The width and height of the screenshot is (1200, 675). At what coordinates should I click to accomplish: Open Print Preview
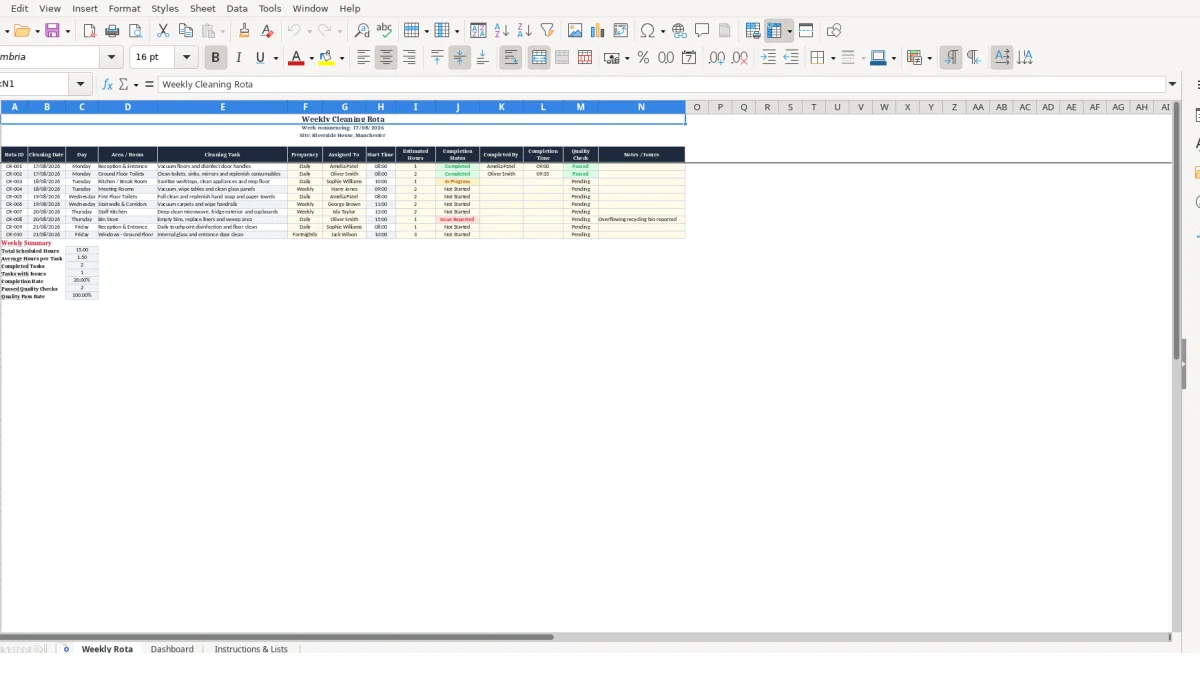click(x=136, y=31)
